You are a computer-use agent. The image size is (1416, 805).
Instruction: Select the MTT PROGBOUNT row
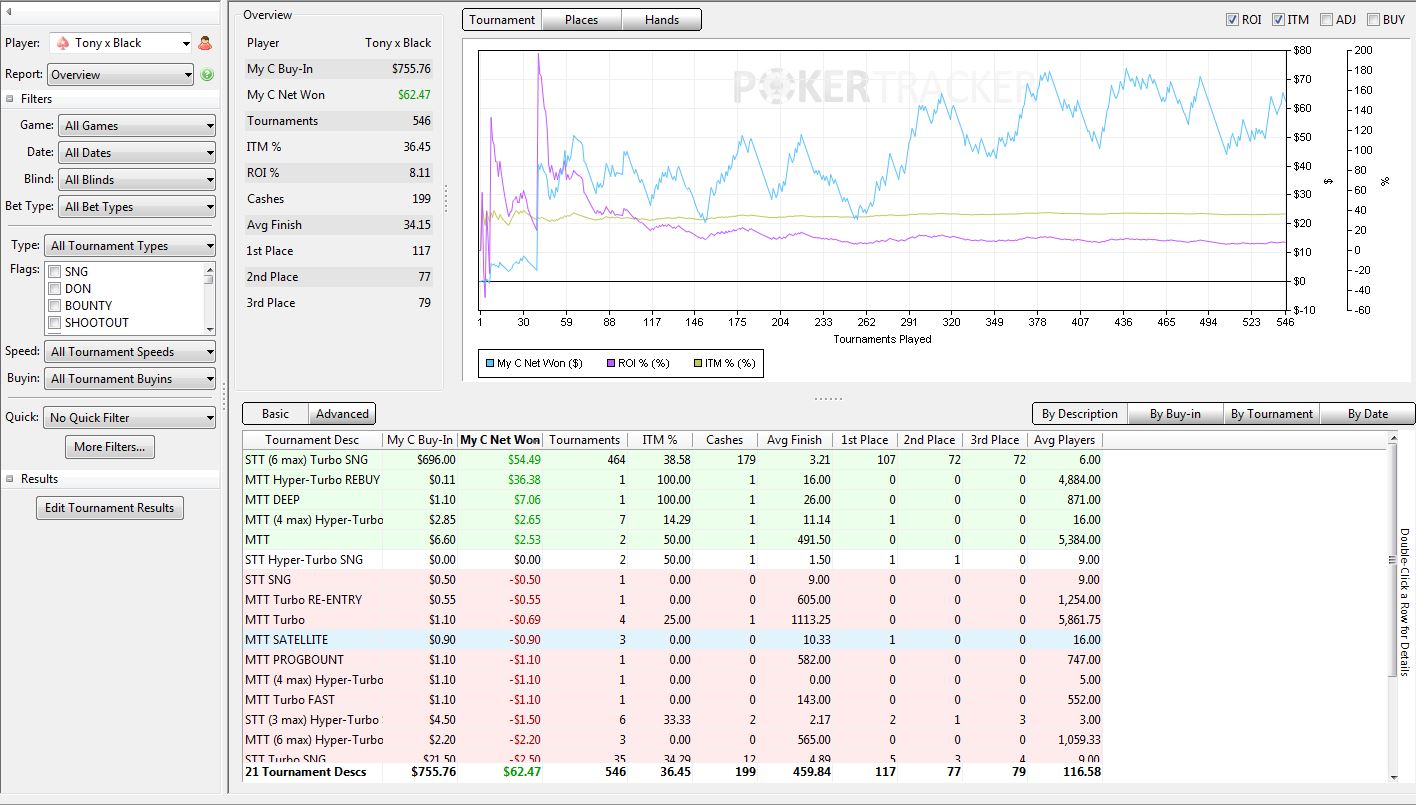pos(672,660)
